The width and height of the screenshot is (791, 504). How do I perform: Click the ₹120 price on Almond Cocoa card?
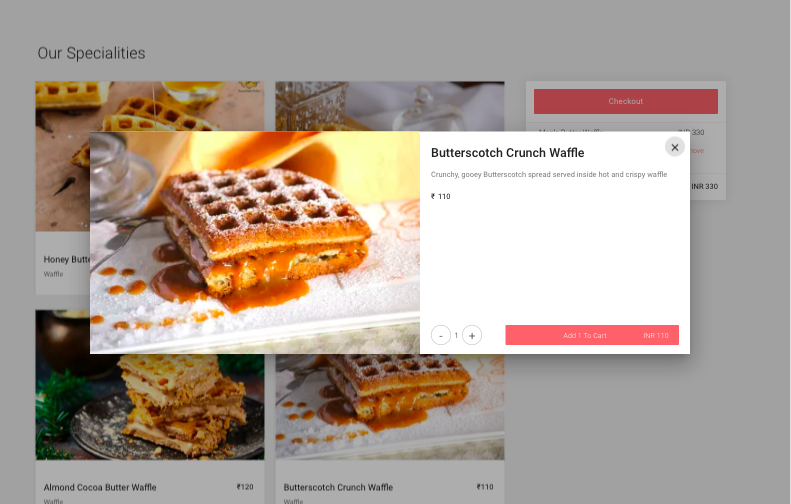pyautogui.click(x=245, y=487)
